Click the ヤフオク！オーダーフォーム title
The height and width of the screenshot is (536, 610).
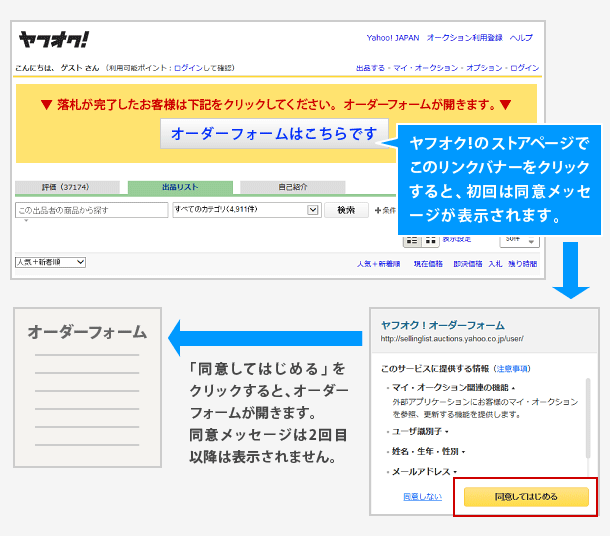click(443, 325)
